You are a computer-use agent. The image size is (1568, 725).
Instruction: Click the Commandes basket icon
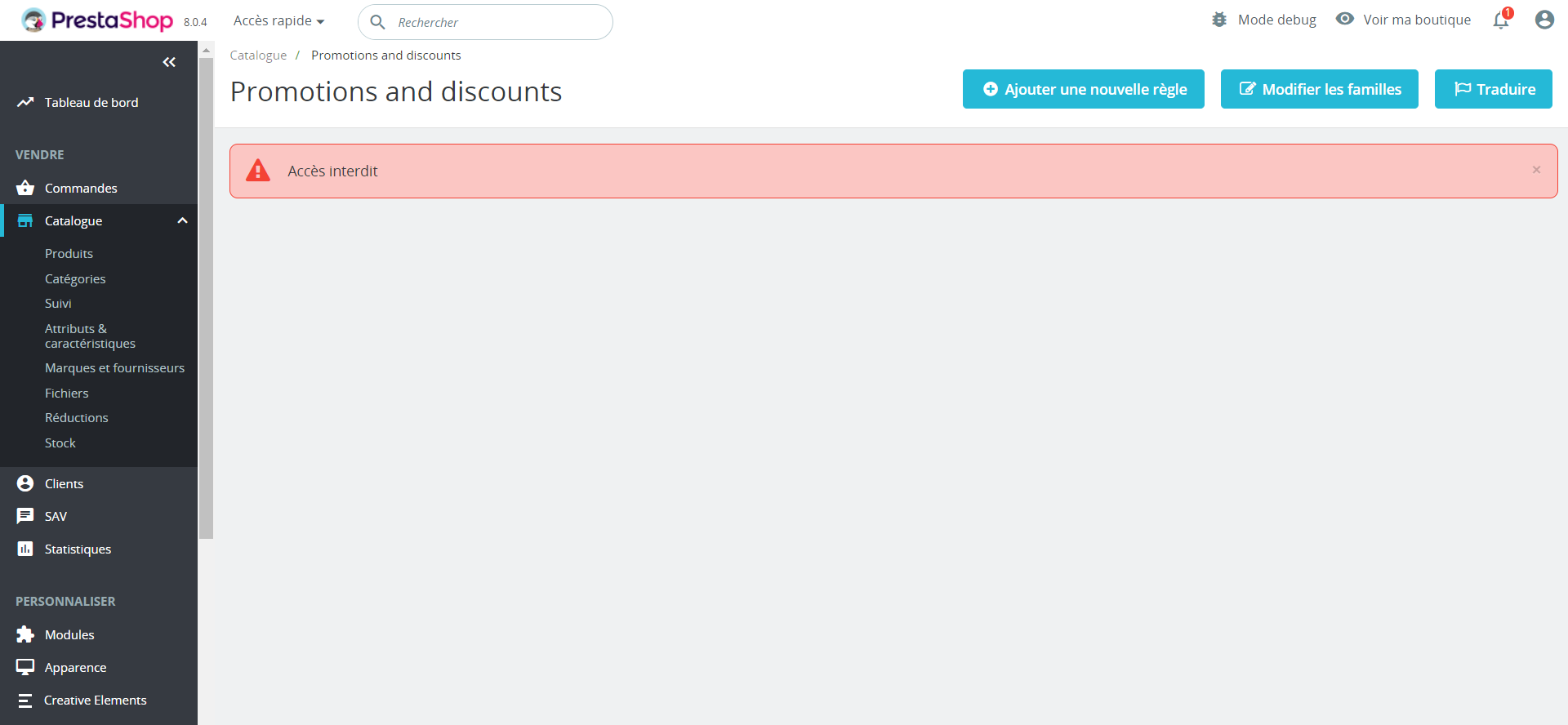pos(25,188)
